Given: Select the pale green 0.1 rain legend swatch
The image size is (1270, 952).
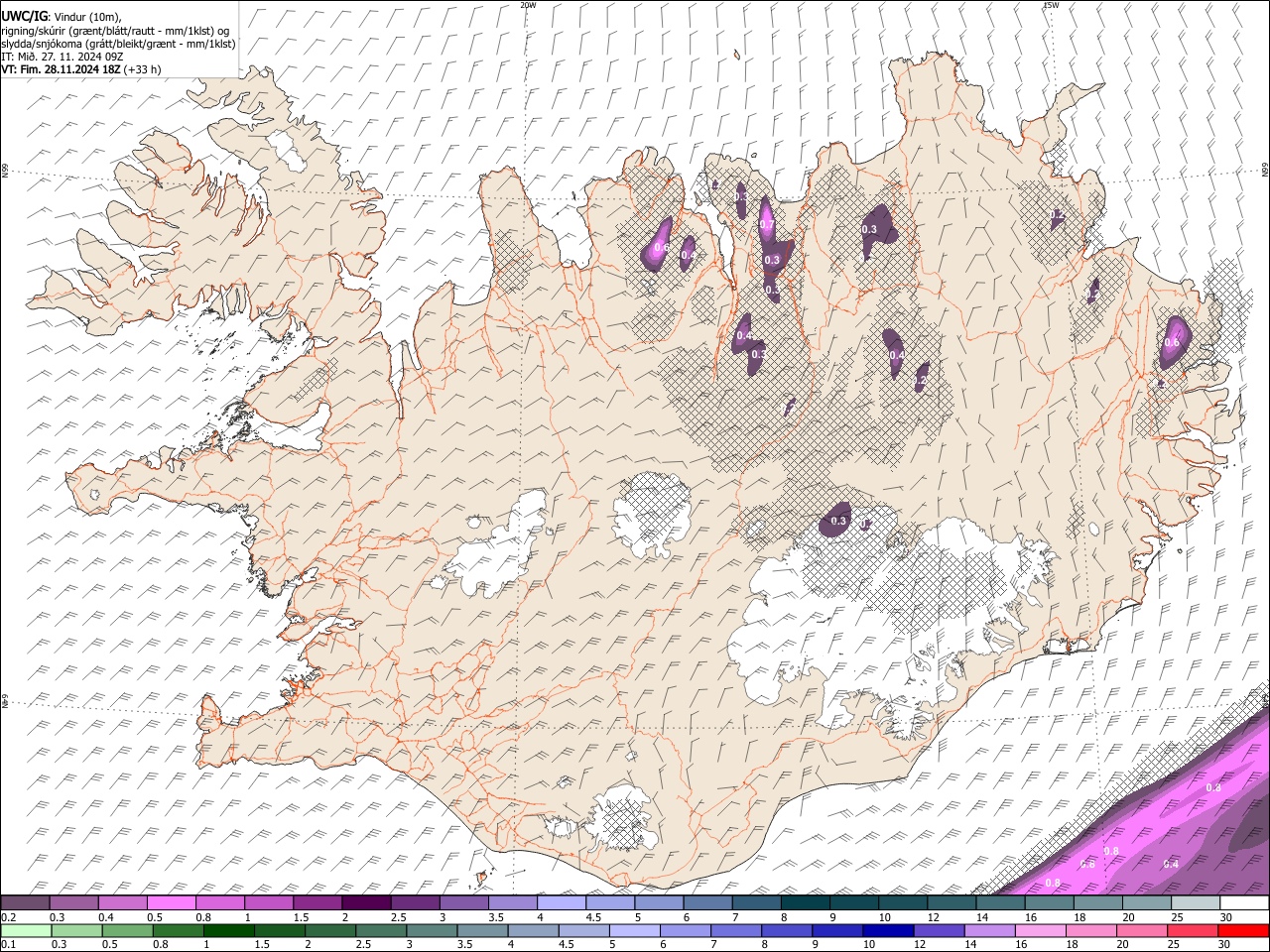Looking at the screenshot, I should (x=25, y=930).
